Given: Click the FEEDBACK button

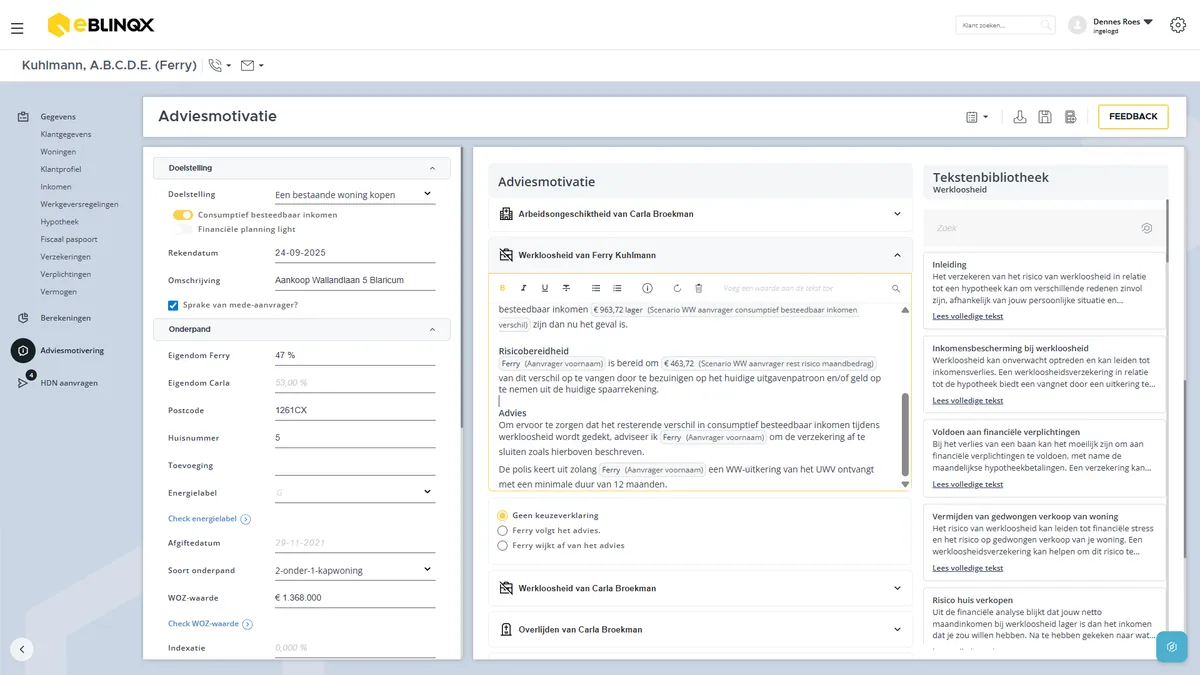Looking at the screenshot, I should [x=1133, y=117].
